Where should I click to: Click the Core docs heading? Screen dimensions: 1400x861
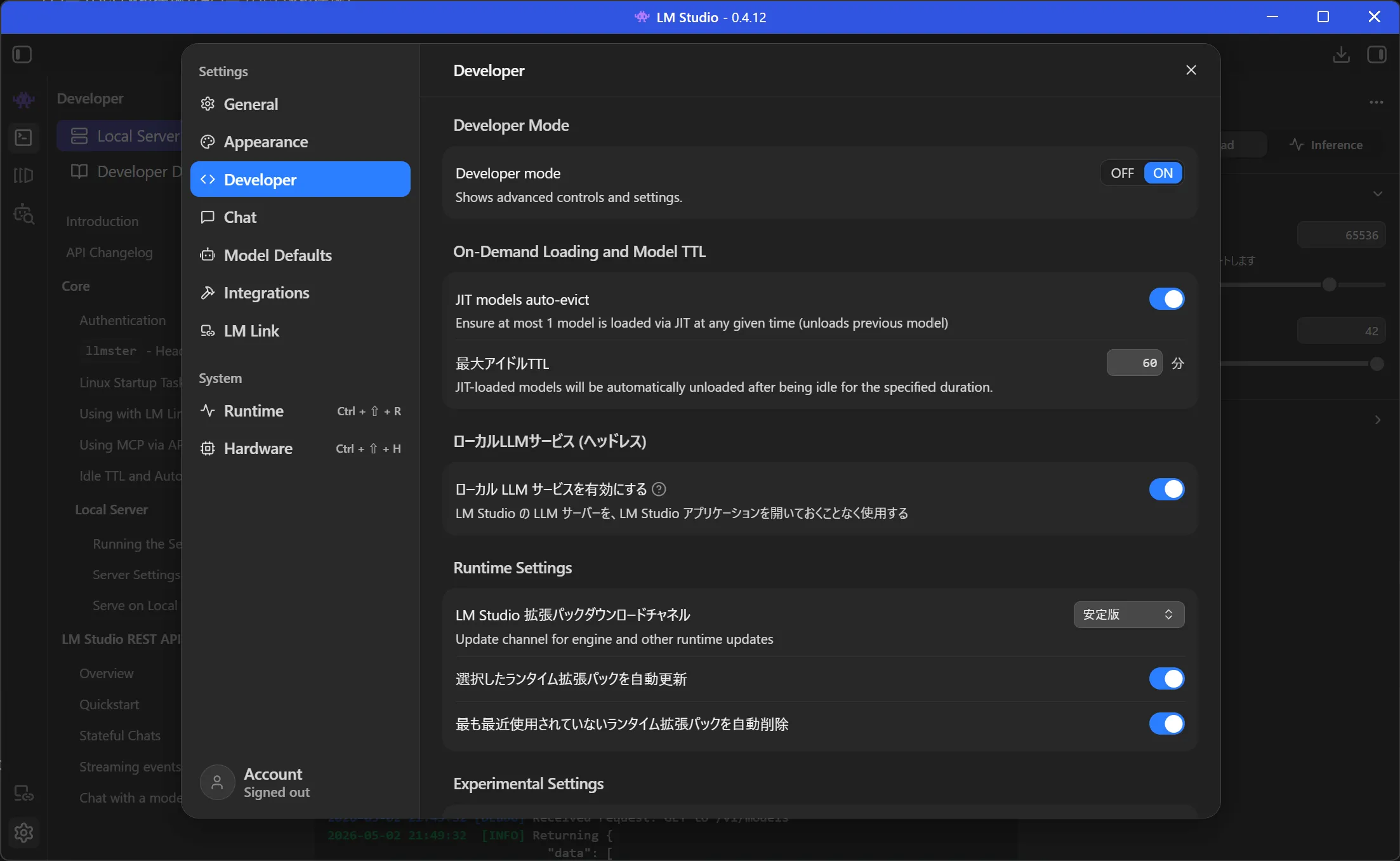pyautogui.click(x=76, y=286)
